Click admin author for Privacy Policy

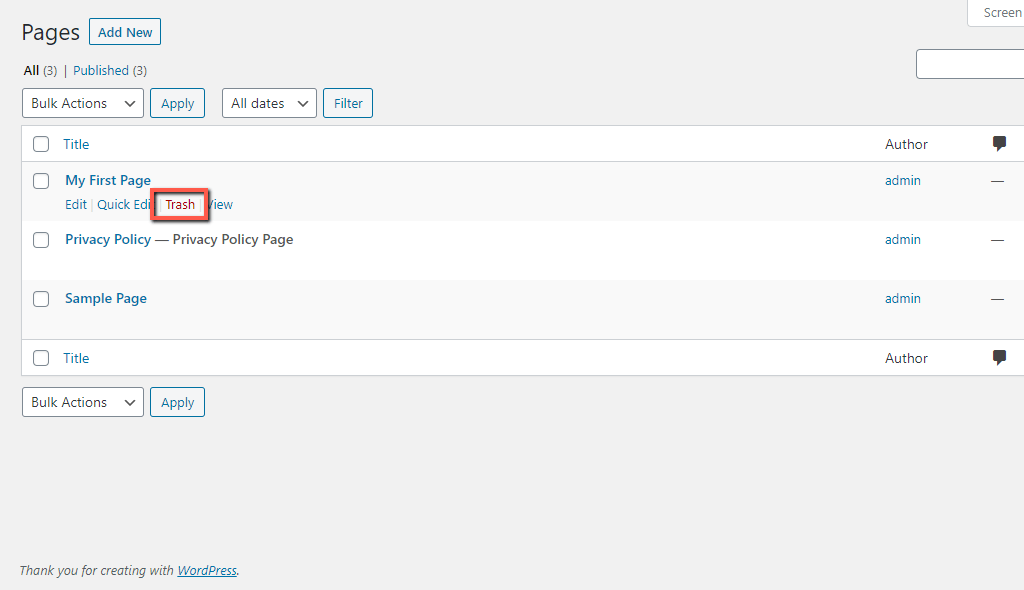903,239
